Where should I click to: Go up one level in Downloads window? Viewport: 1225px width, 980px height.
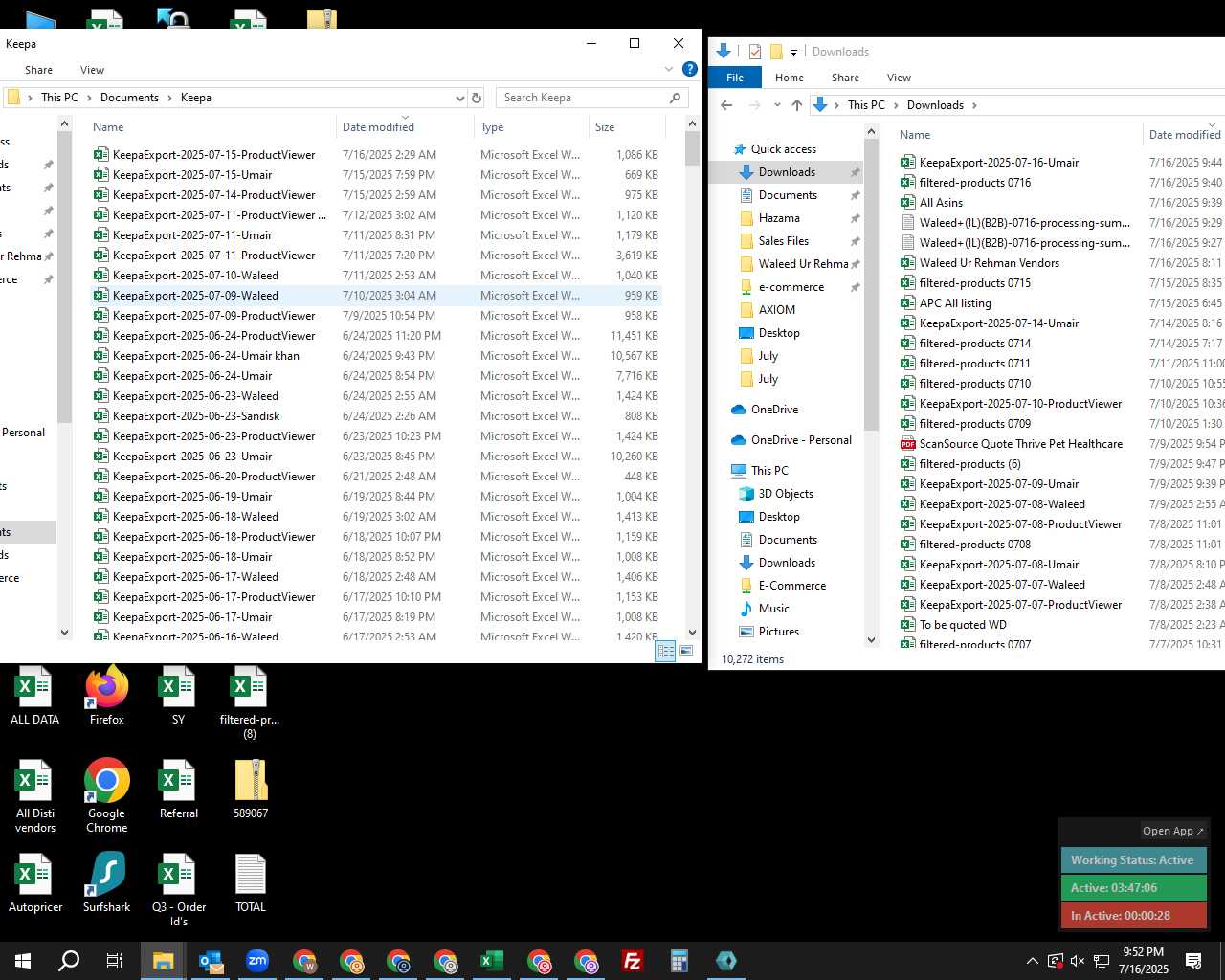[x=796, y=105]
